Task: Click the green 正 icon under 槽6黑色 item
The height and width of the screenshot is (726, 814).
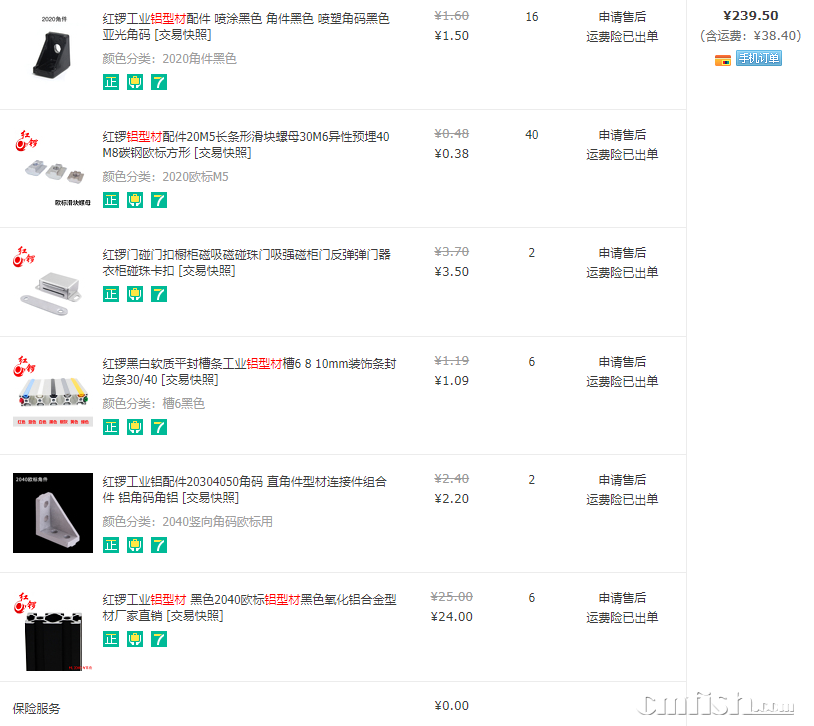Action: pos(111,427)
